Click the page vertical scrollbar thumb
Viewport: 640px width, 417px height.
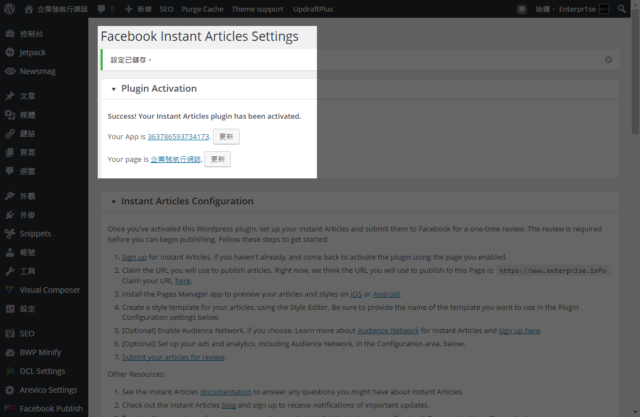tap(635, 70)
